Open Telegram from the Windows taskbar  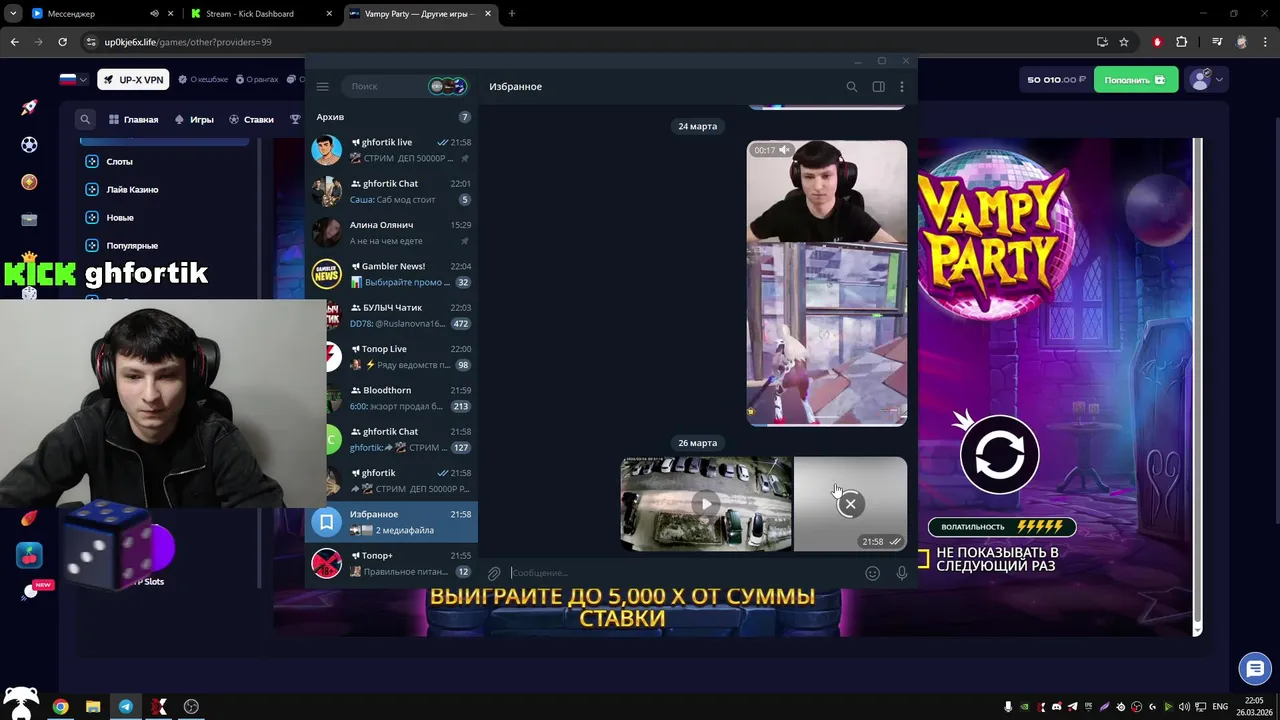click(x=125, y=706)
